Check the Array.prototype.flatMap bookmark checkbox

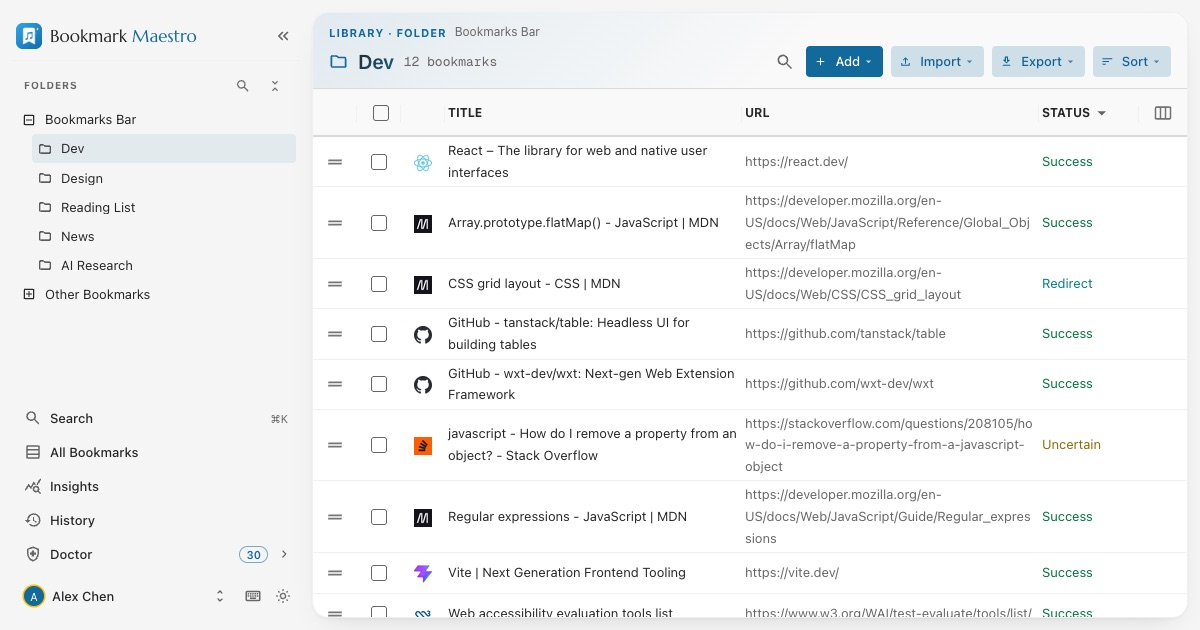379,223
